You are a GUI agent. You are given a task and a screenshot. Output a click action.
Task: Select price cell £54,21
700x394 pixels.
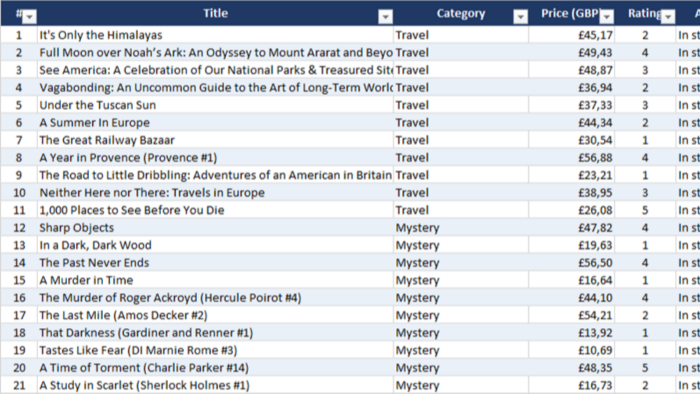pos(571,315)
